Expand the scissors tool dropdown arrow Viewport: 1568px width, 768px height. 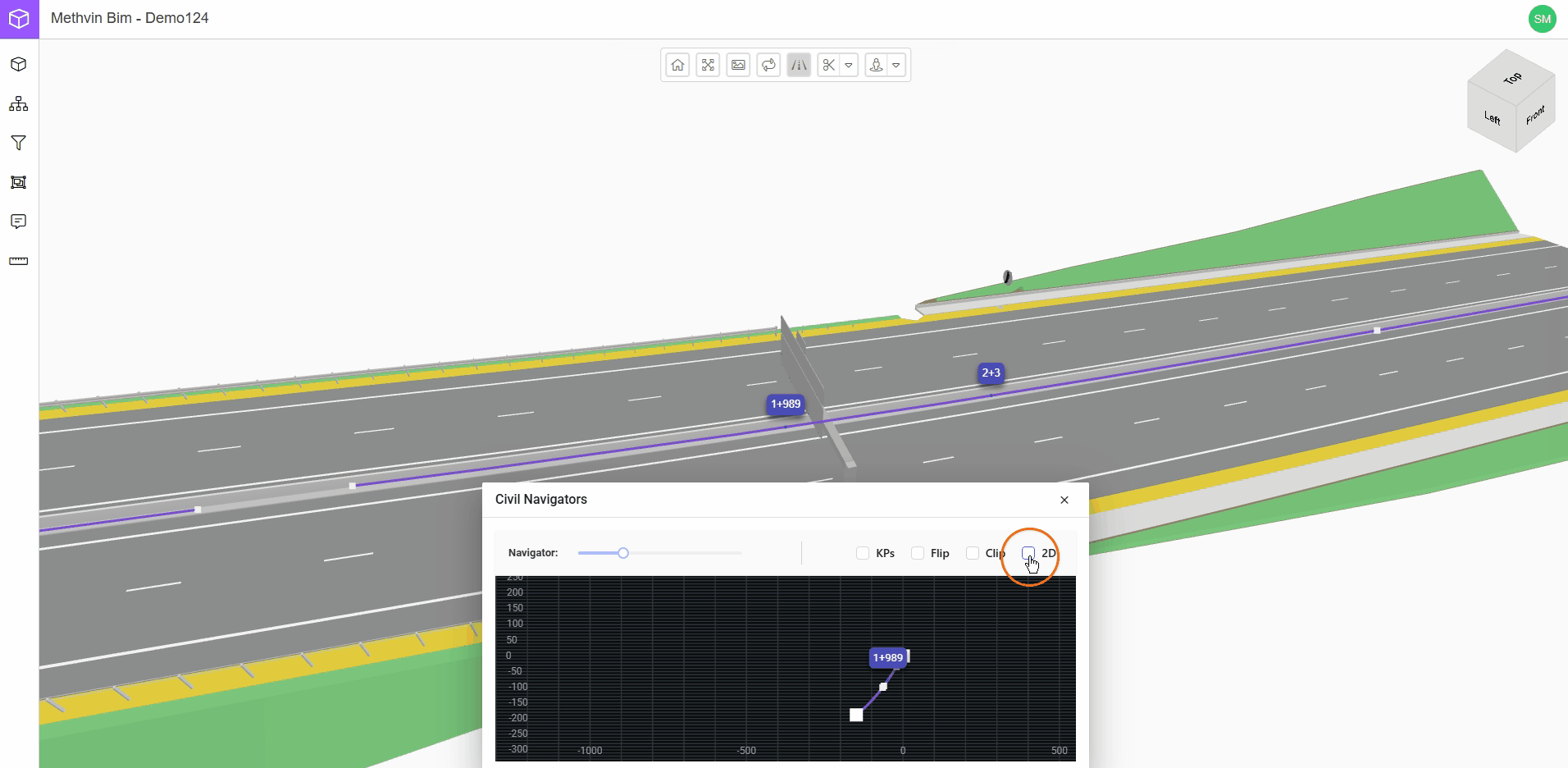pos(849,65)
